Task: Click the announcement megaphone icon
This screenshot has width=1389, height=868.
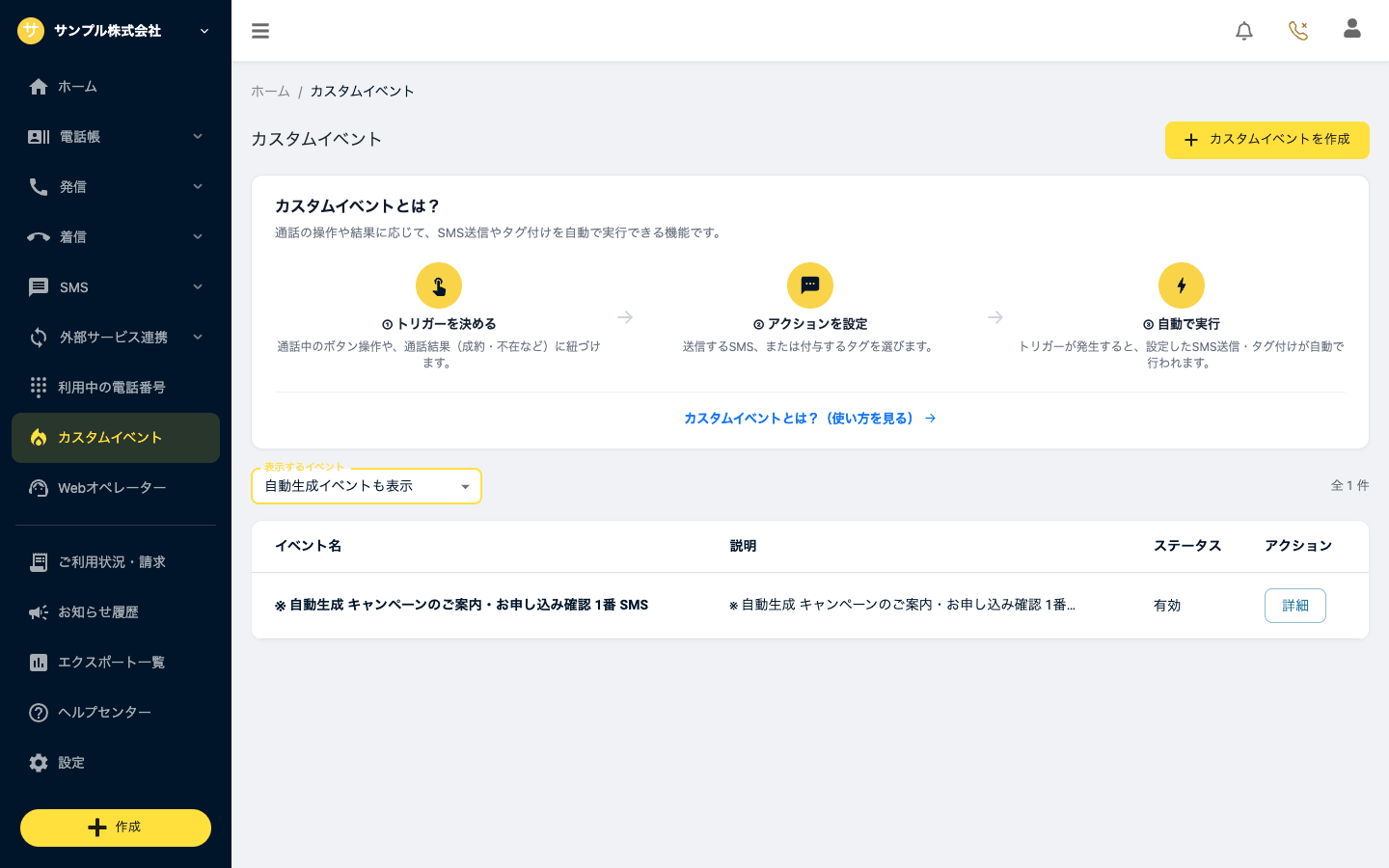Action: pos(39,612)
